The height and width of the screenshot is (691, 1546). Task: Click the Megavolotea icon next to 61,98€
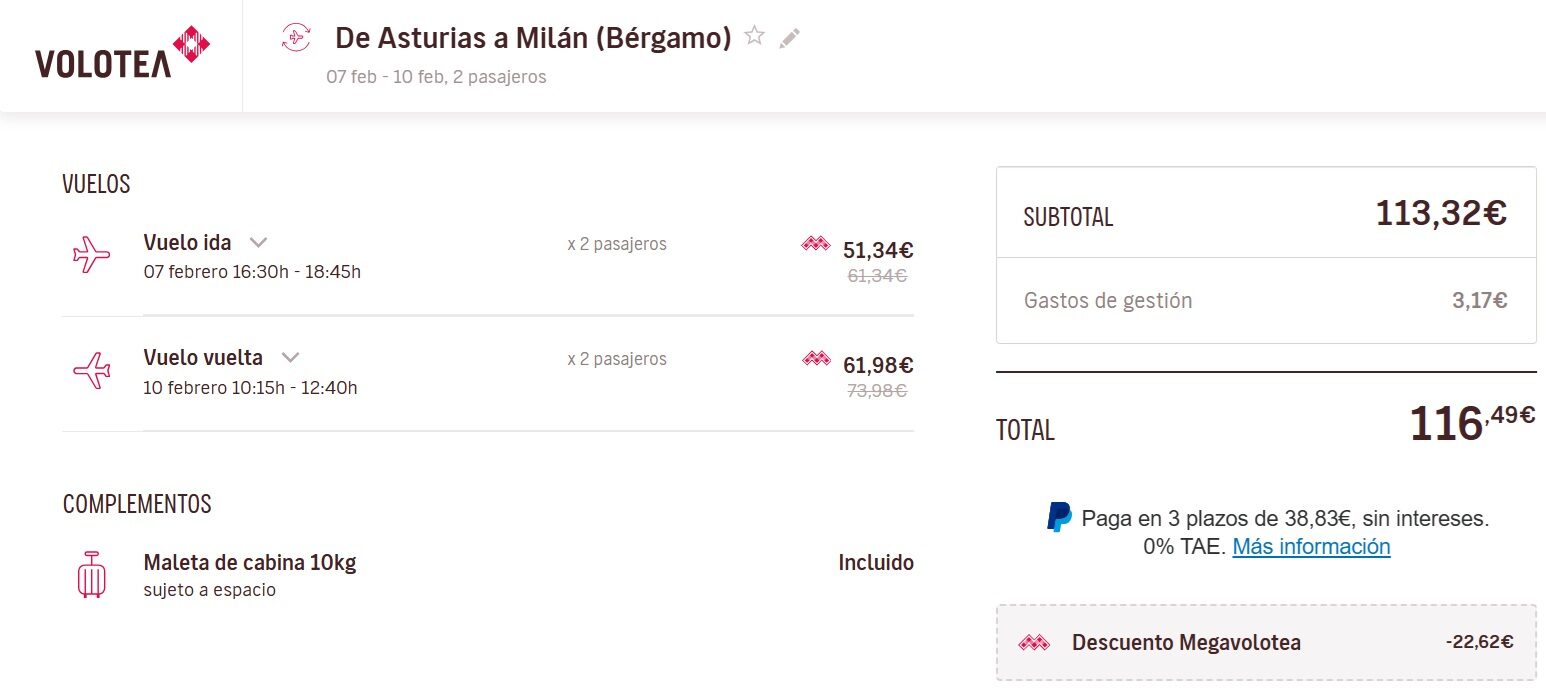click(x=816, y=359)
